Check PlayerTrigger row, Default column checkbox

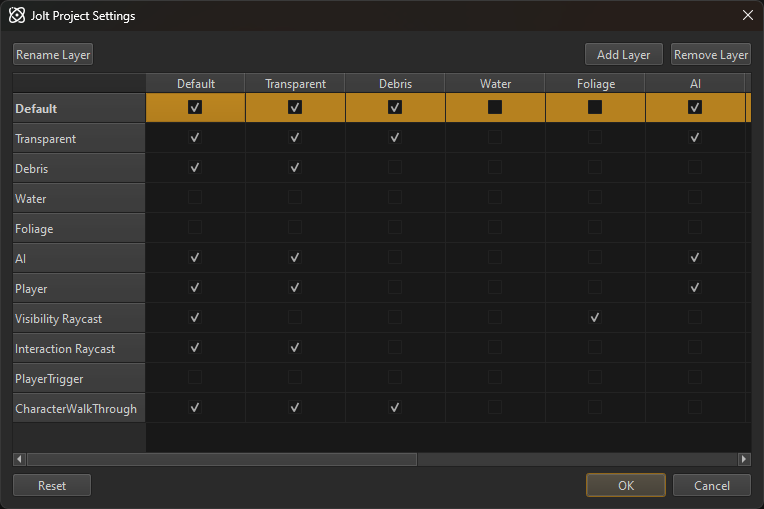195,377
